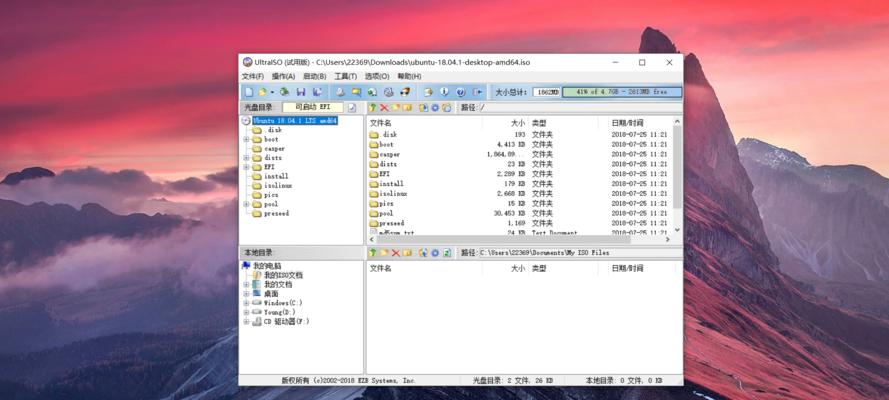Select isolinux folder in the image tree
This screenshot has height=400, width=889.
click(278, 185)
